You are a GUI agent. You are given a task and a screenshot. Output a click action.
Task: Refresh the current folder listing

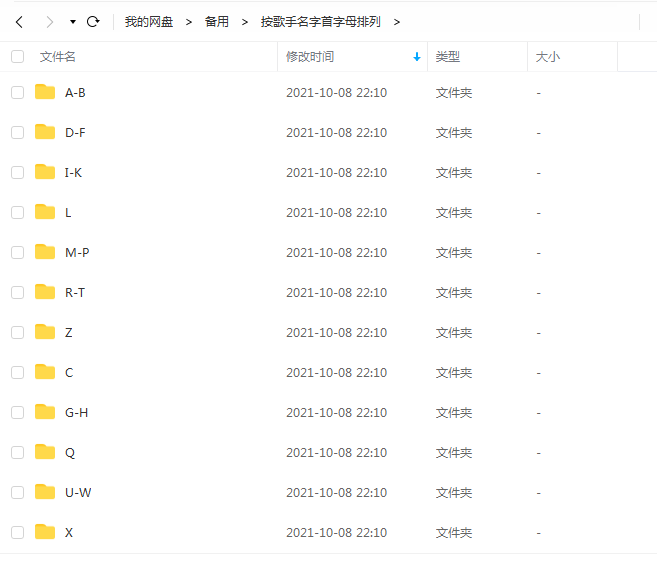pyautogui.click(x=93, y=21)
